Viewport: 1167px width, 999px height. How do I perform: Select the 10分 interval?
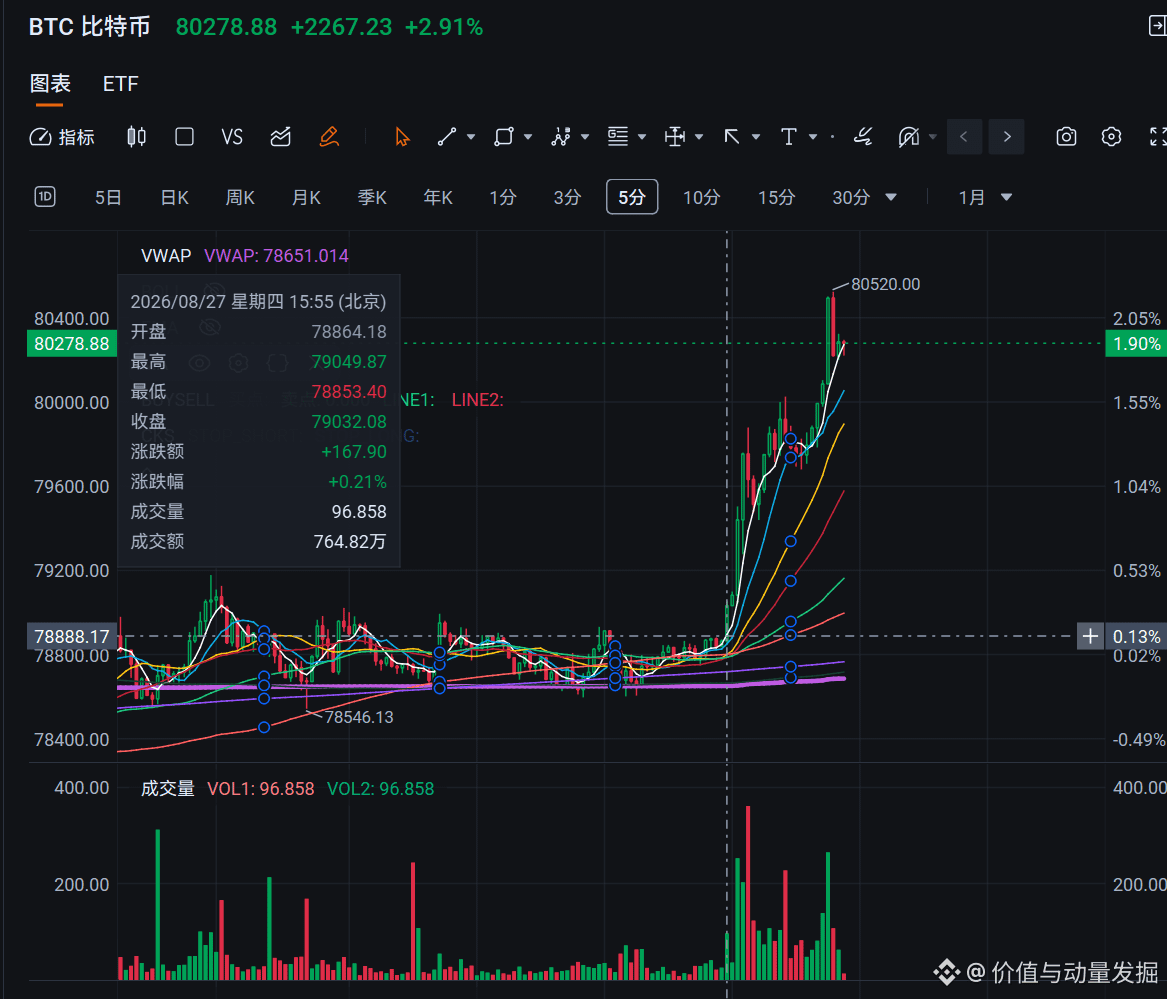701,197
